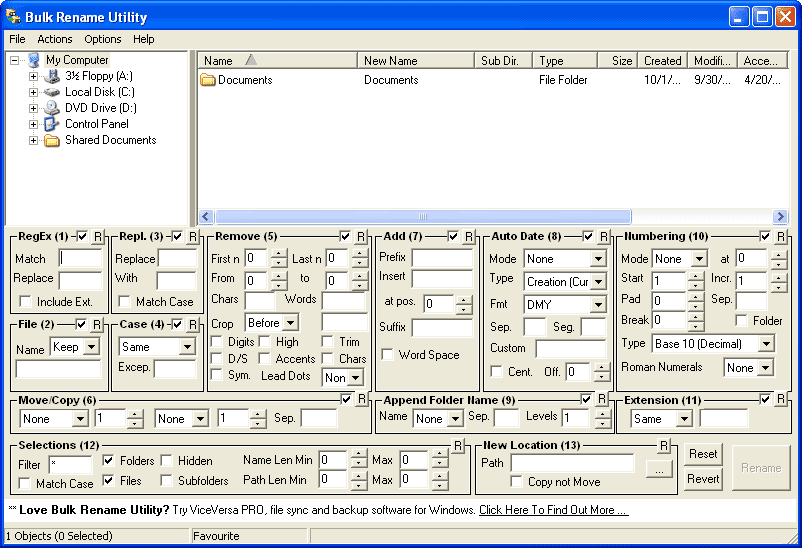Click the Revert button
The height and width of the screenshot is (548, 802).
click(703, 479)
